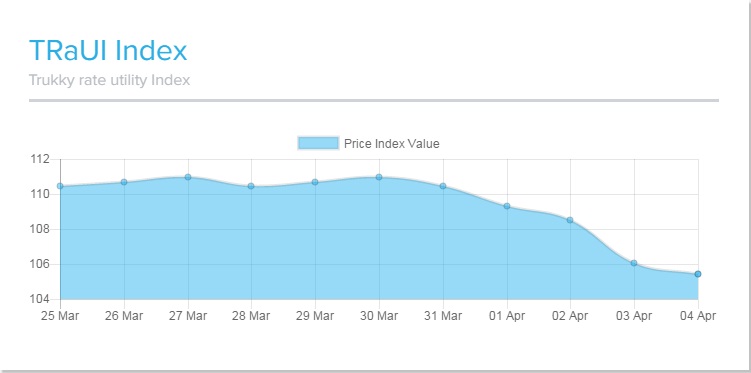Select the 25 Mar data point

click(x=60, y=186)
